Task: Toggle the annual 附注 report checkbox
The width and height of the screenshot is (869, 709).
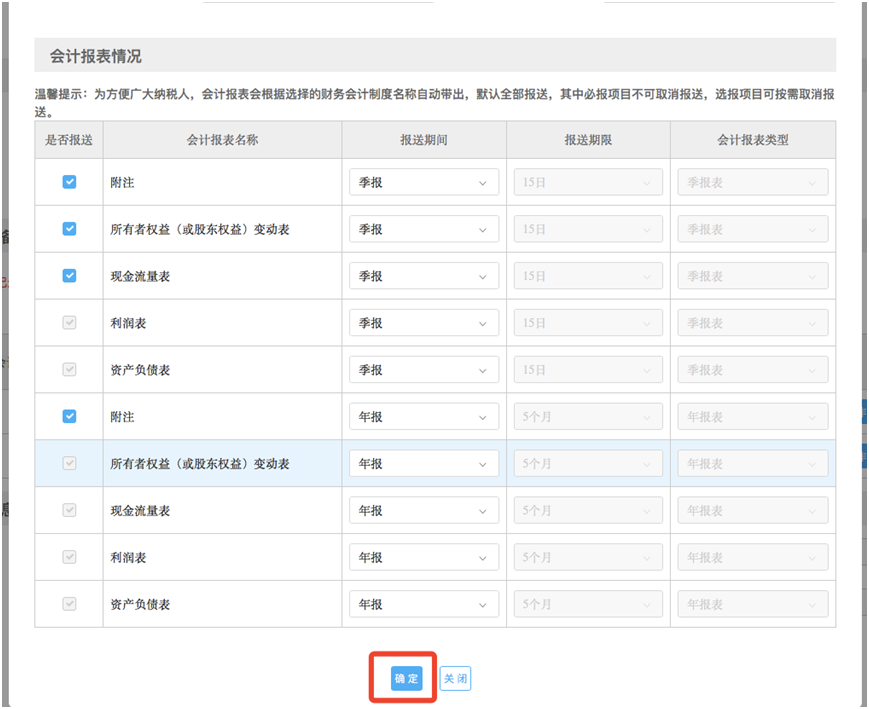Action: [x=69, y=416]
